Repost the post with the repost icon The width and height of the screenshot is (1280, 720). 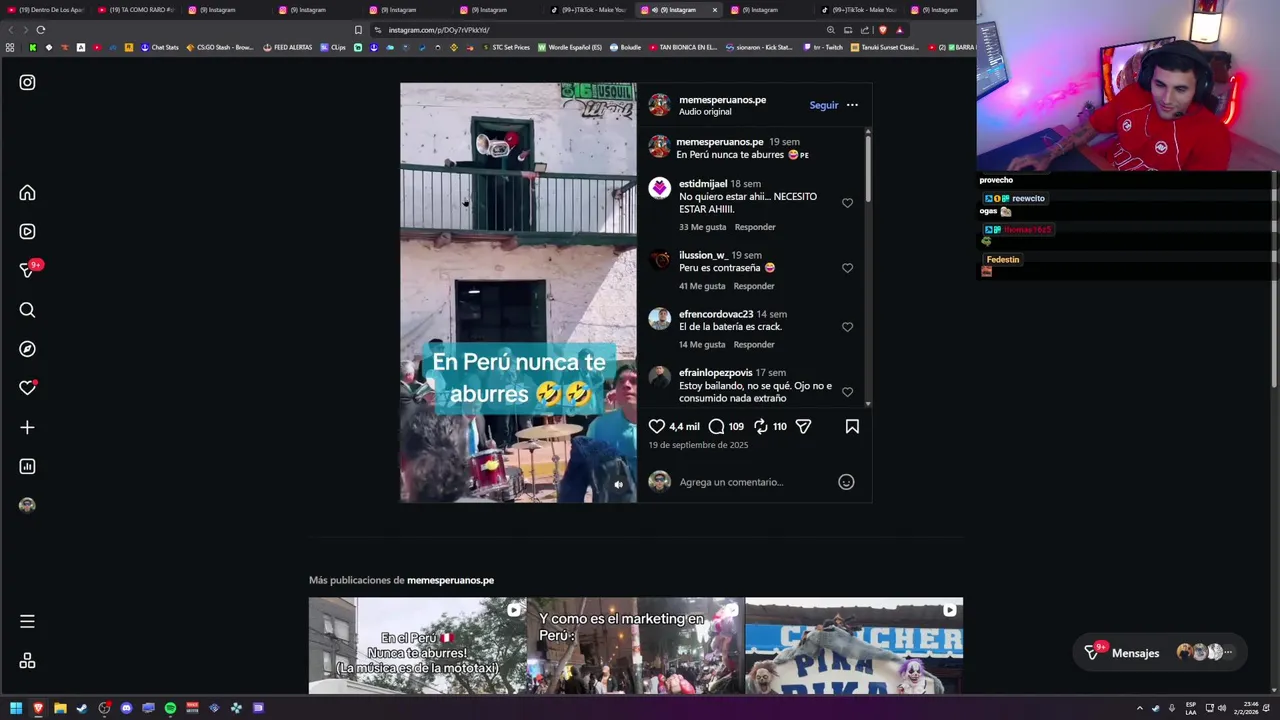[761, 426]
